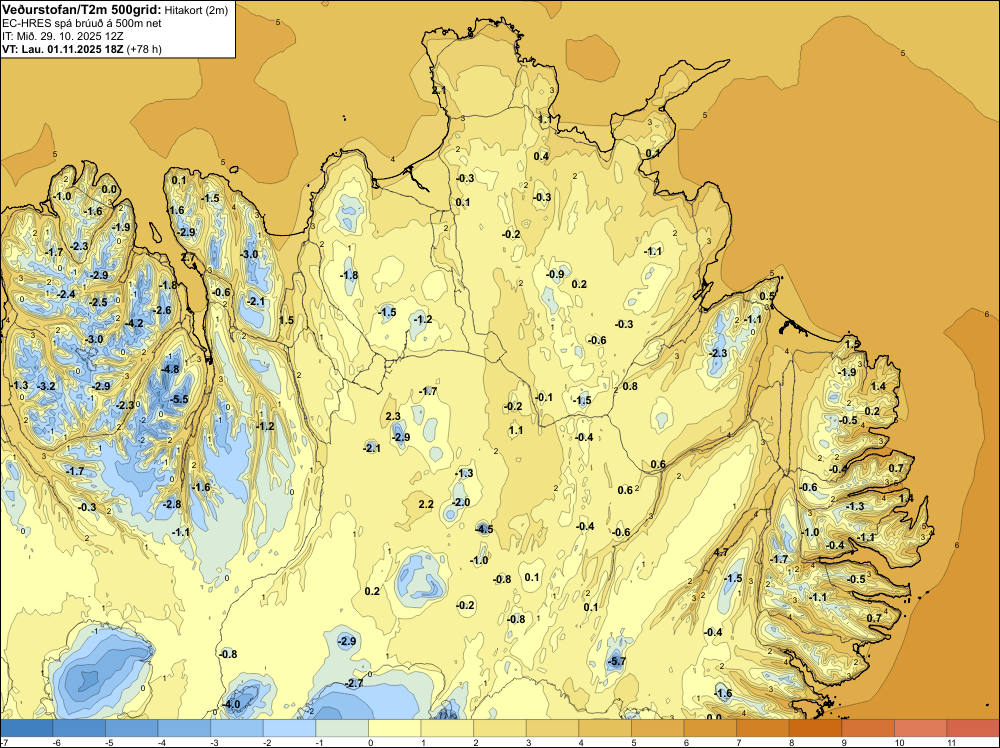Select the 0.8 temperature label
The image size is (1000, 748).
click(630, 386)
